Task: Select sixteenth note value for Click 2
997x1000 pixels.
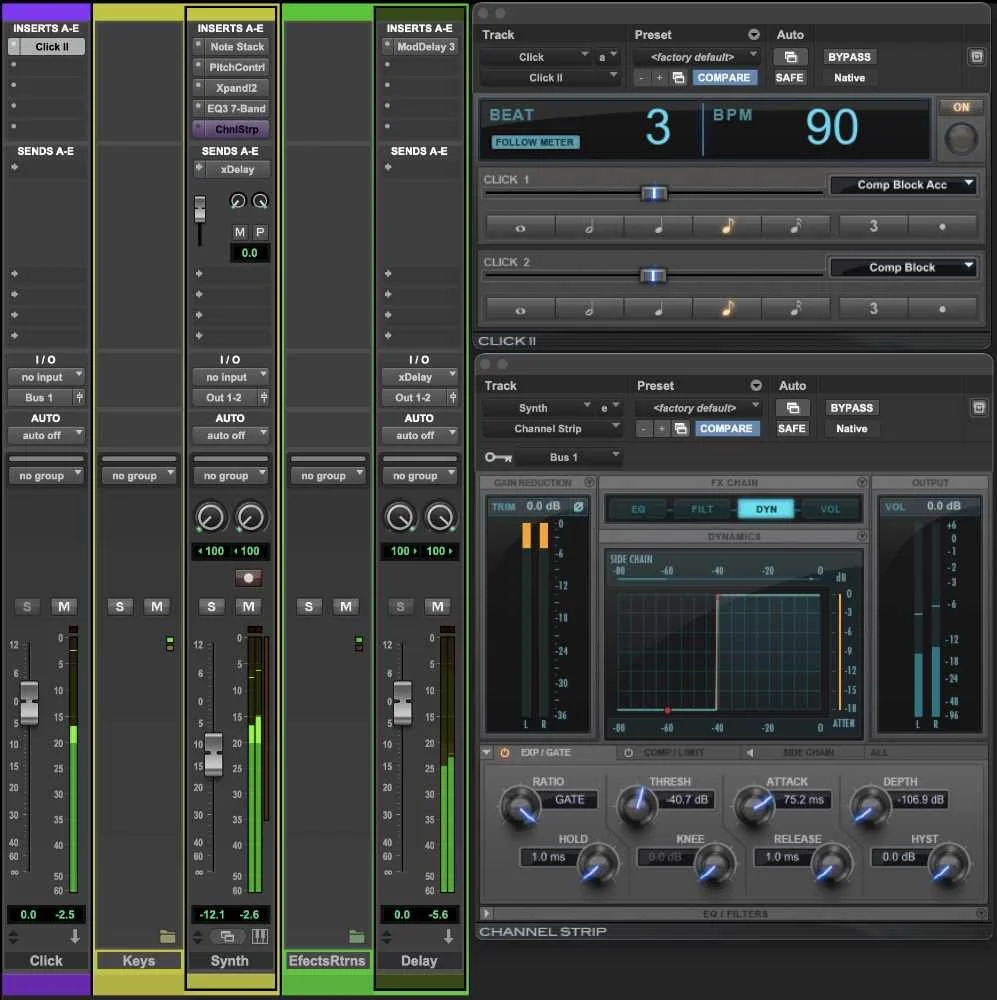Action: coord(796,309)
